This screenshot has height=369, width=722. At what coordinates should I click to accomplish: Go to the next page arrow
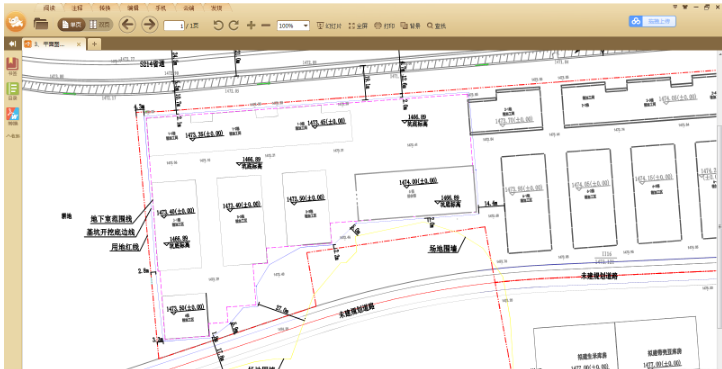(150, 24)
